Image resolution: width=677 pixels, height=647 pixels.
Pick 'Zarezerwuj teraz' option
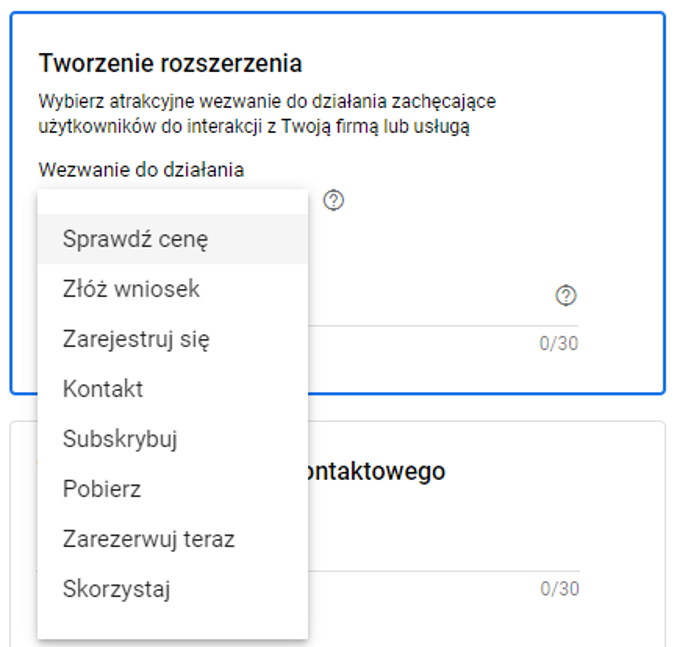[148, 539]
